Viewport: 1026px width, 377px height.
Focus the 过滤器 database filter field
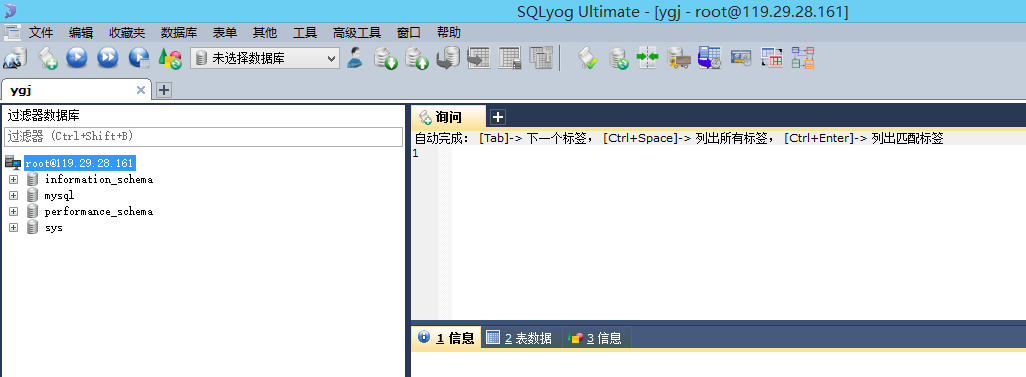[x=203, y=137]
